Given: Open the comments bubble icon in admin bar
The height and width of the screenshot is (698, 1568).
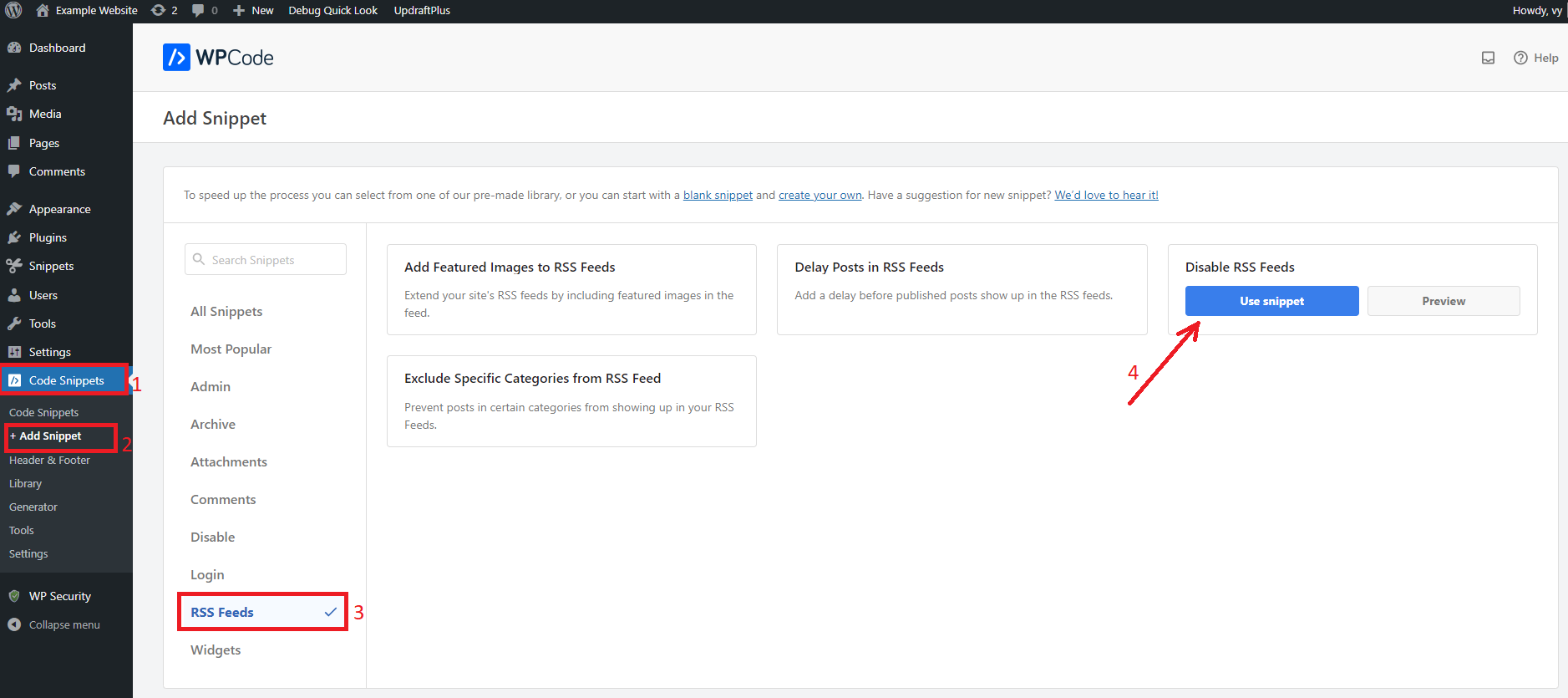Looking at the screenshot, I should [205, 10].
